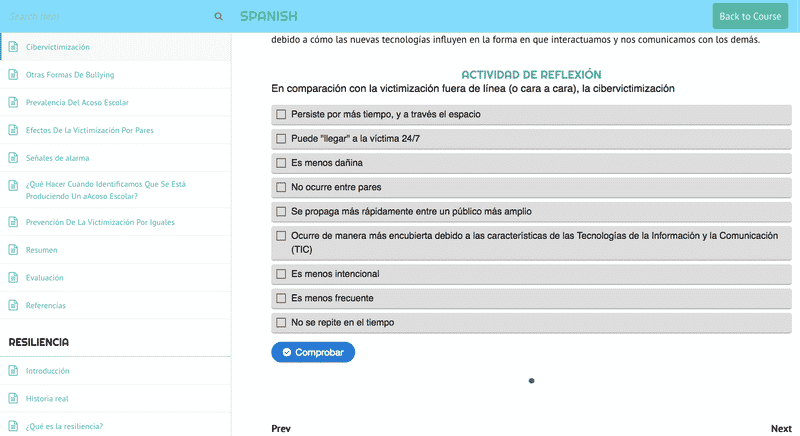Check 'No se repite en el tiempo'
Screen dimensions: 800x436
[281, 322]
